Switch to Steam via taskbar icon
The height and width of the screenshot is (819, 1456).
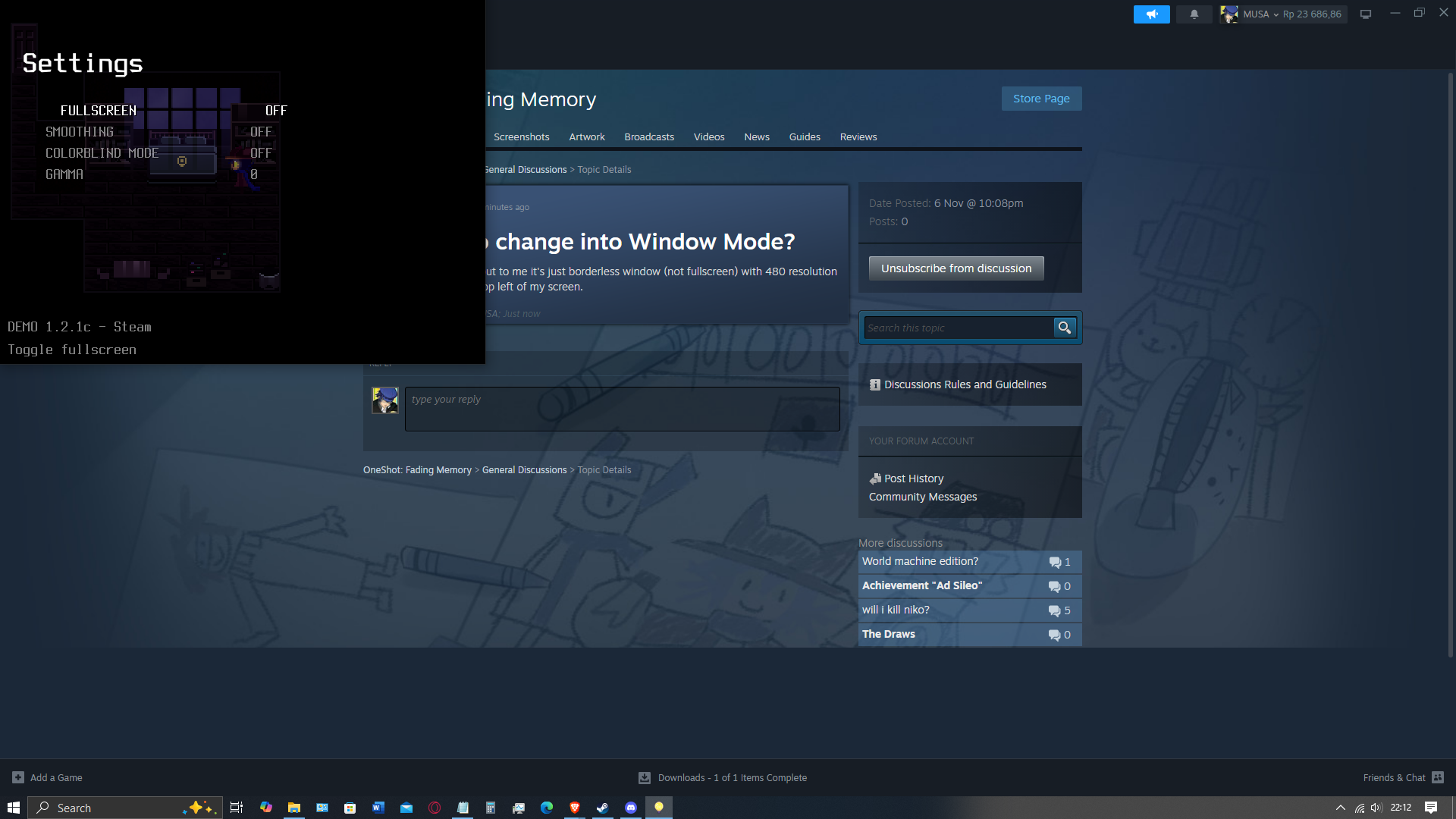click(x=603, y=808)
